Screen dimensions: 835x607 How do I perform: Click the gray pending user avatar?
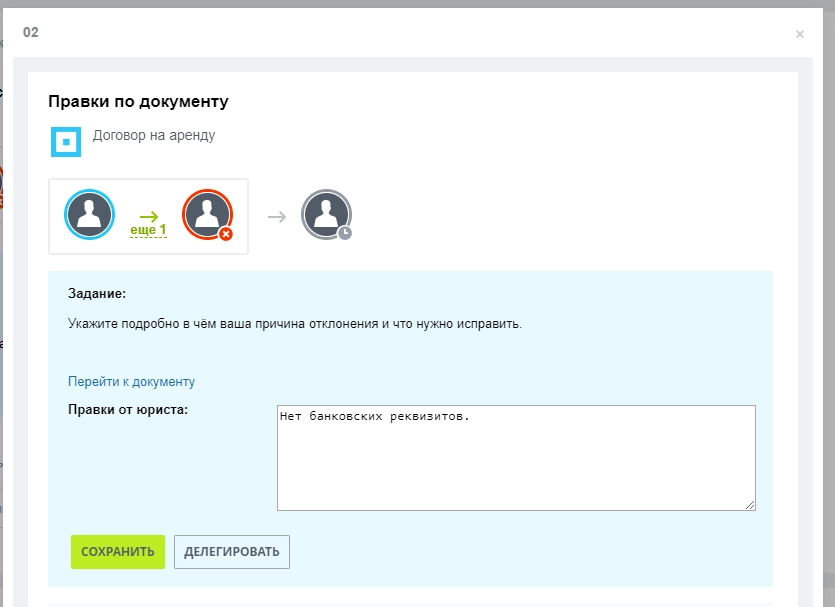326,214
